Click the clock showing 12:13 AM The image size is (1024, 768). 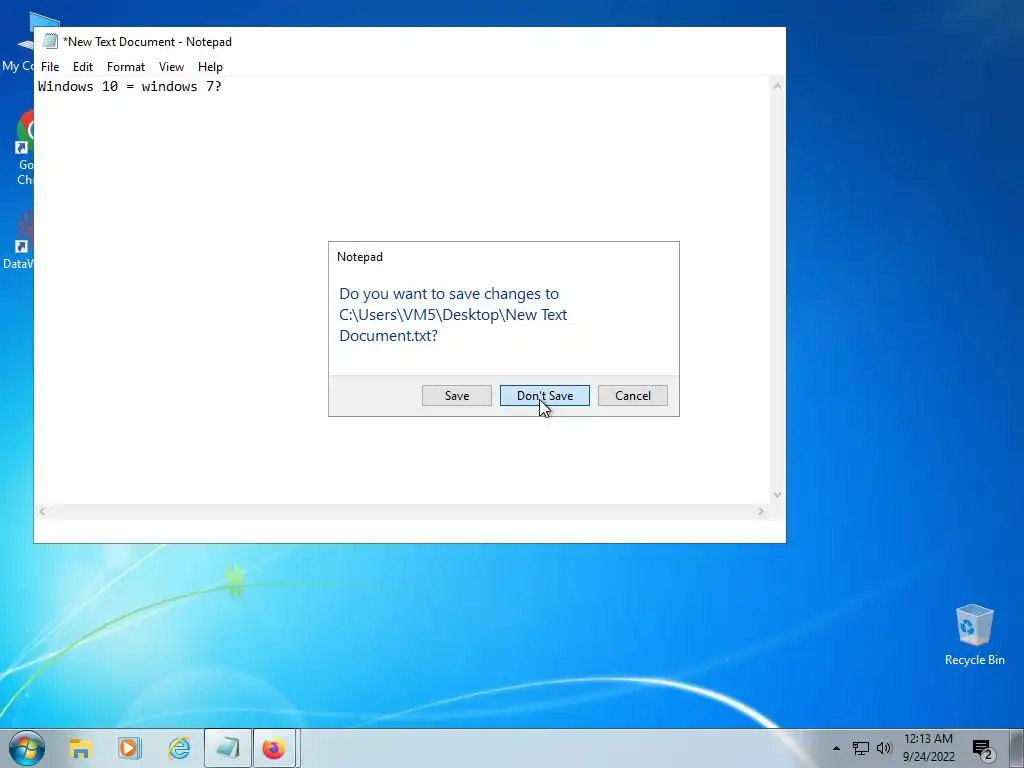[x=928, y=739]
